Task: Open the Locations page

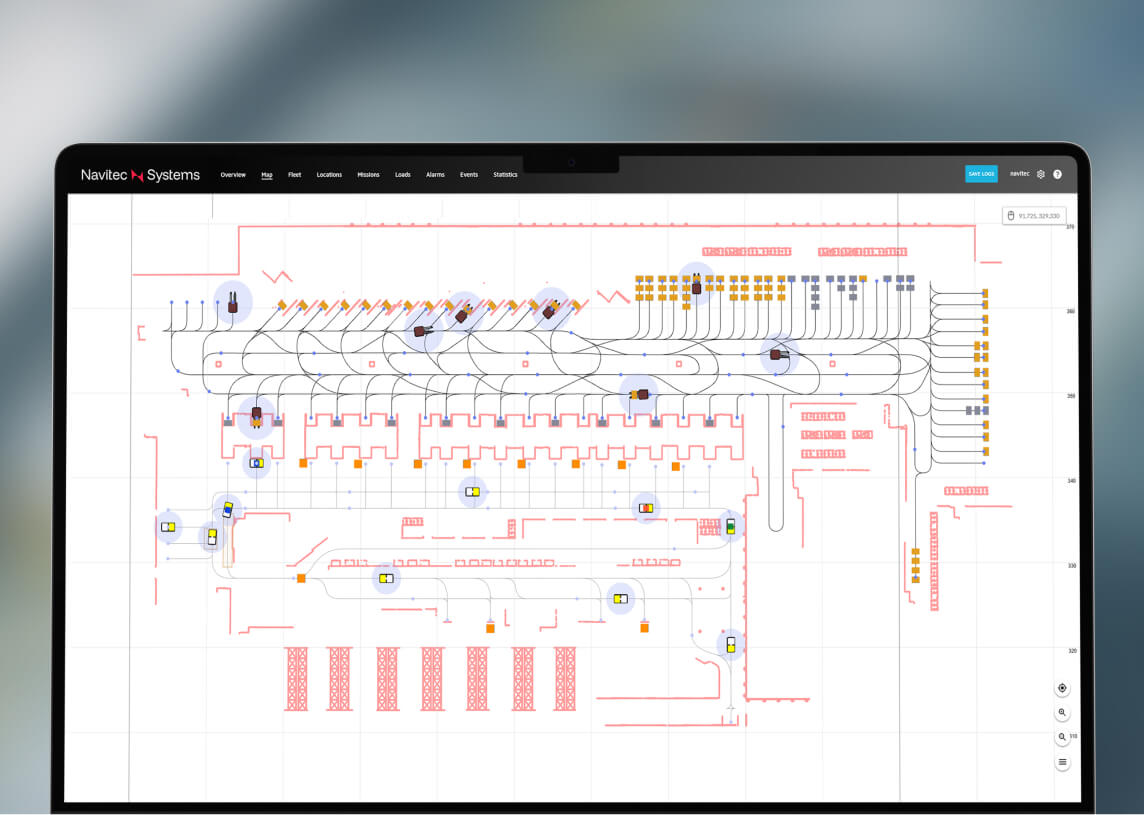Action: [x=329, y=175]
